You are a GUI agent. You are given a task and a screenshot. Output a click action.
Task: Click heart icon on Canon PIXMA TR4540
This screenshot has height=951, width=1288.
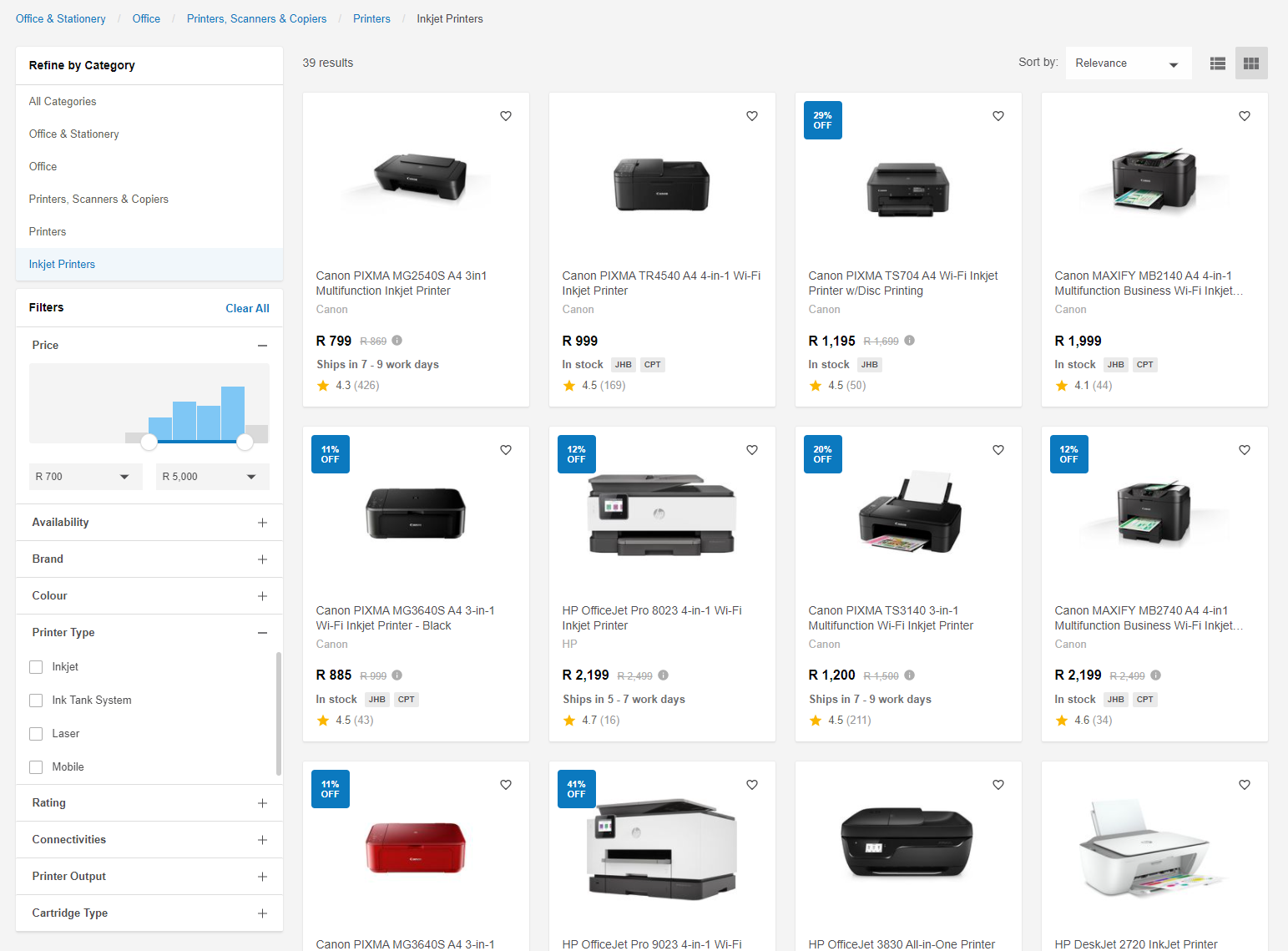(x=752, y=116)
